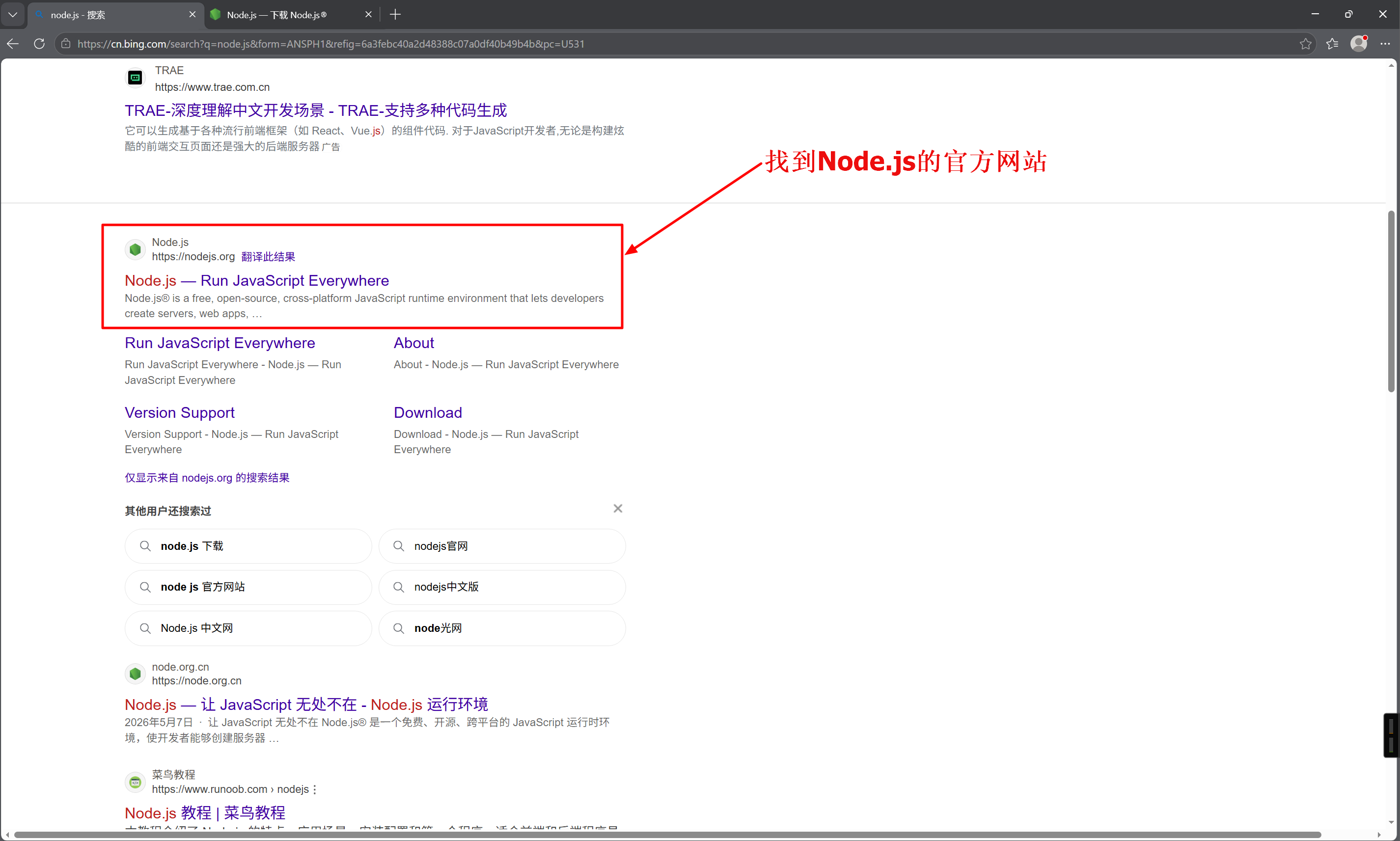This screenshot has height=841, width=1400.
Task: Open a new browser tab
Action: [396, 14]
